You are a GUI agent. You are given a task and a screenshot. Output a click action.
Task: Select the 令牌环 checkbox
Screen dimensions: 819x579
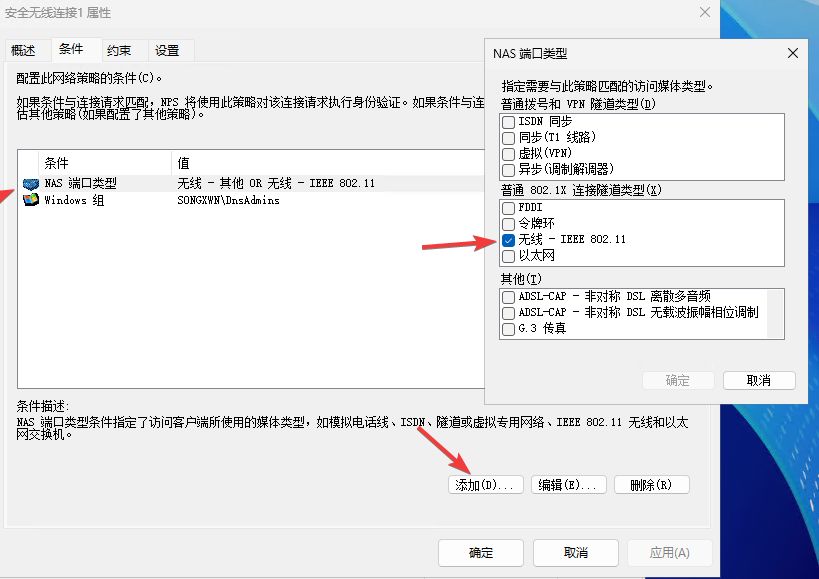pos(509,224)
